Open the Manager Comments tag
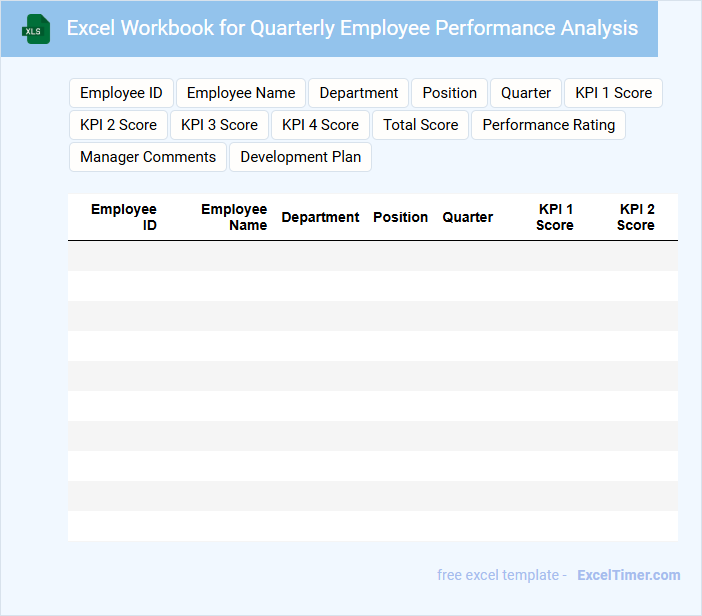This screenshot has height=616, width=702. point(148,157)
